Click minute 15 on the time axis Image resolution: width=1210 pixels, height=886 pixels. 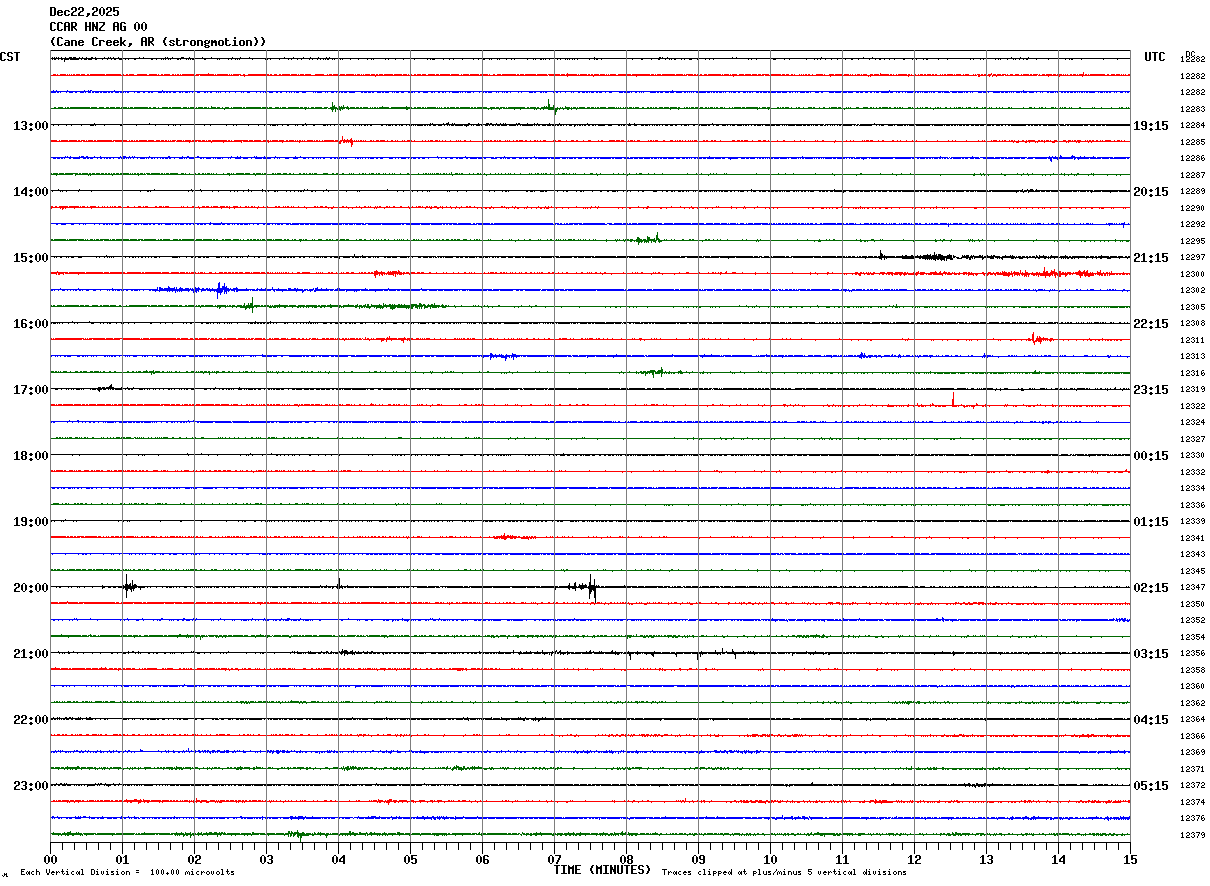1130,858
